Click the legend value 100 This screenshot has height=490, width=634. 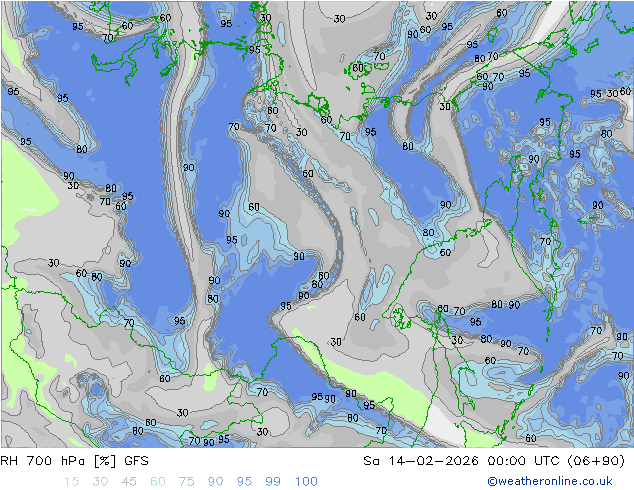306,481
